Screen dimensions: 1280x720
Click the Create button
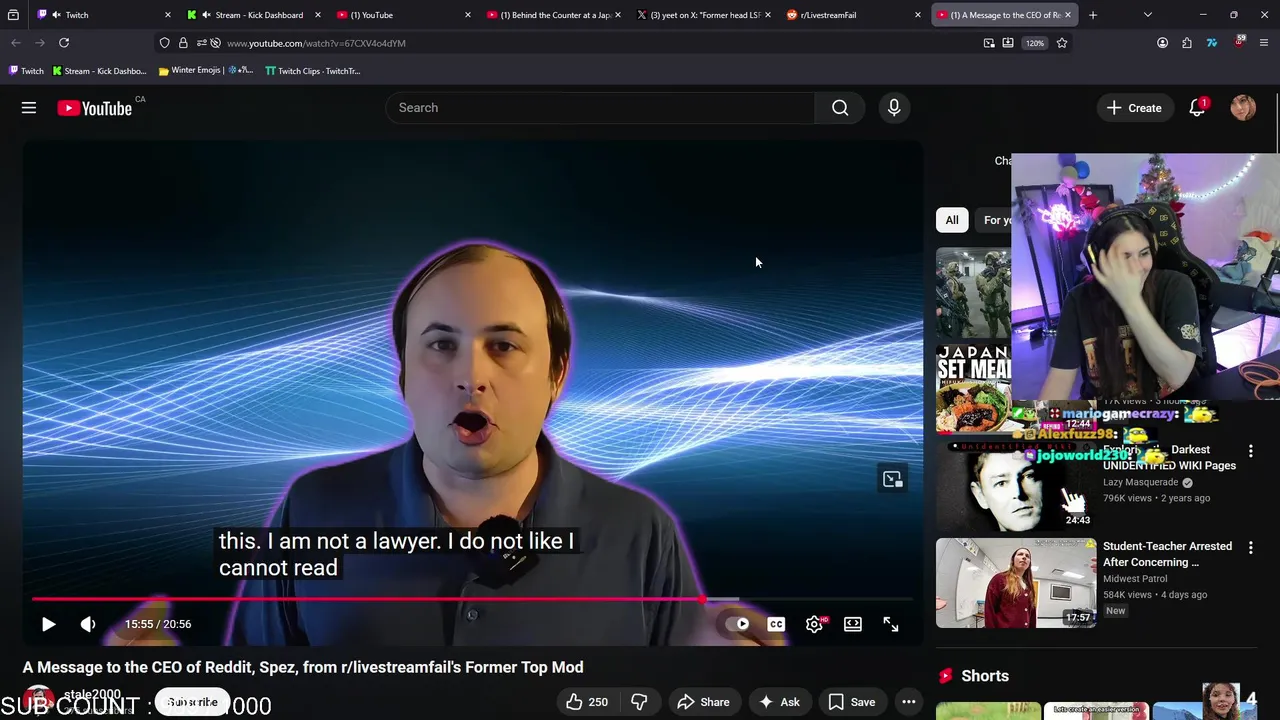(x=1134, y=108)
